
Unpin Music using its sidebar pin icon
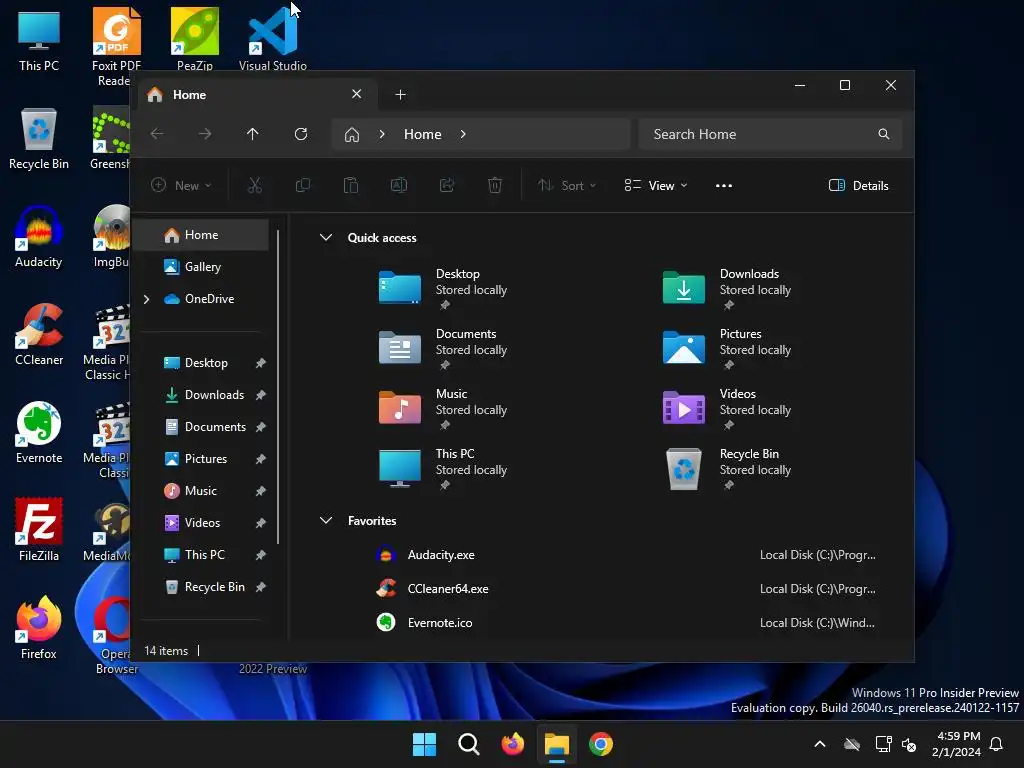(x=261, y=491)
